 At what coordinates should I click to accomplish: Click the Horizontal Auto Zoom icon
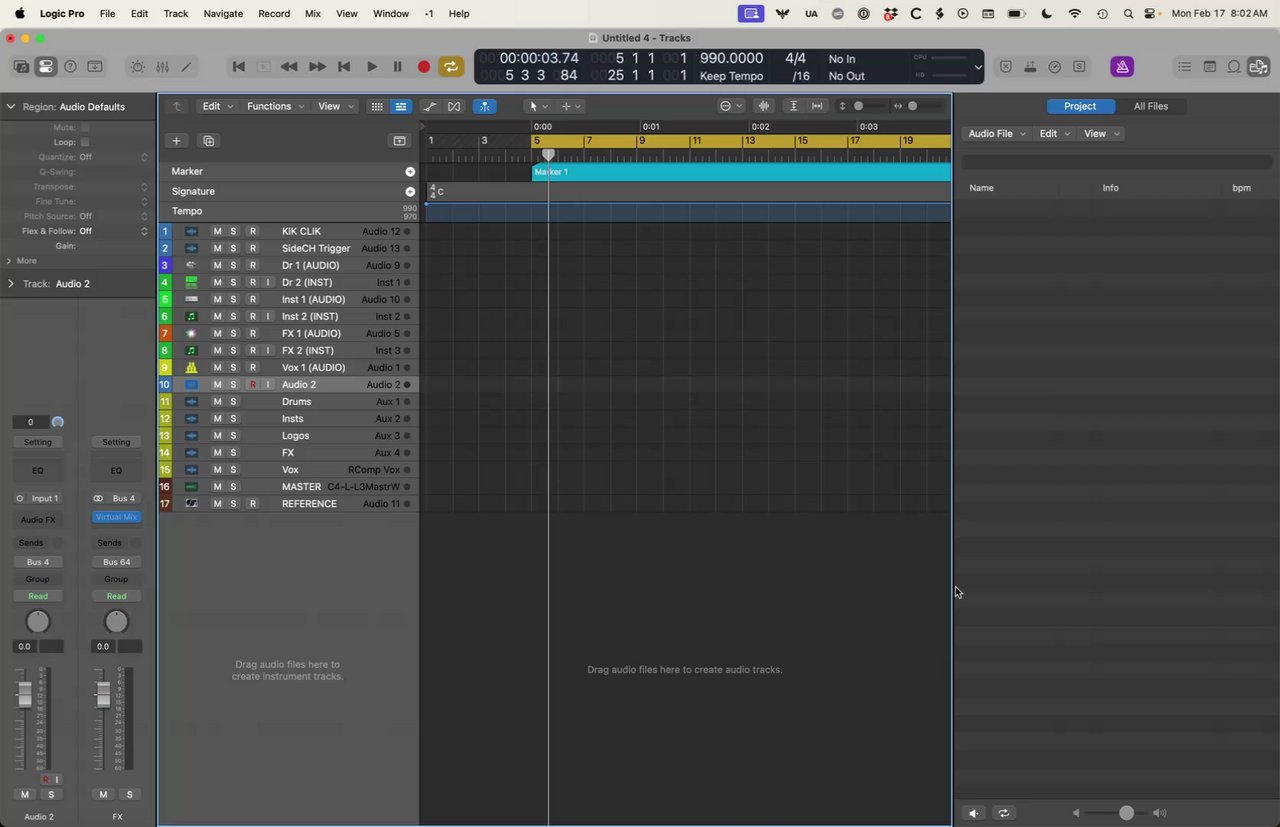817,106
